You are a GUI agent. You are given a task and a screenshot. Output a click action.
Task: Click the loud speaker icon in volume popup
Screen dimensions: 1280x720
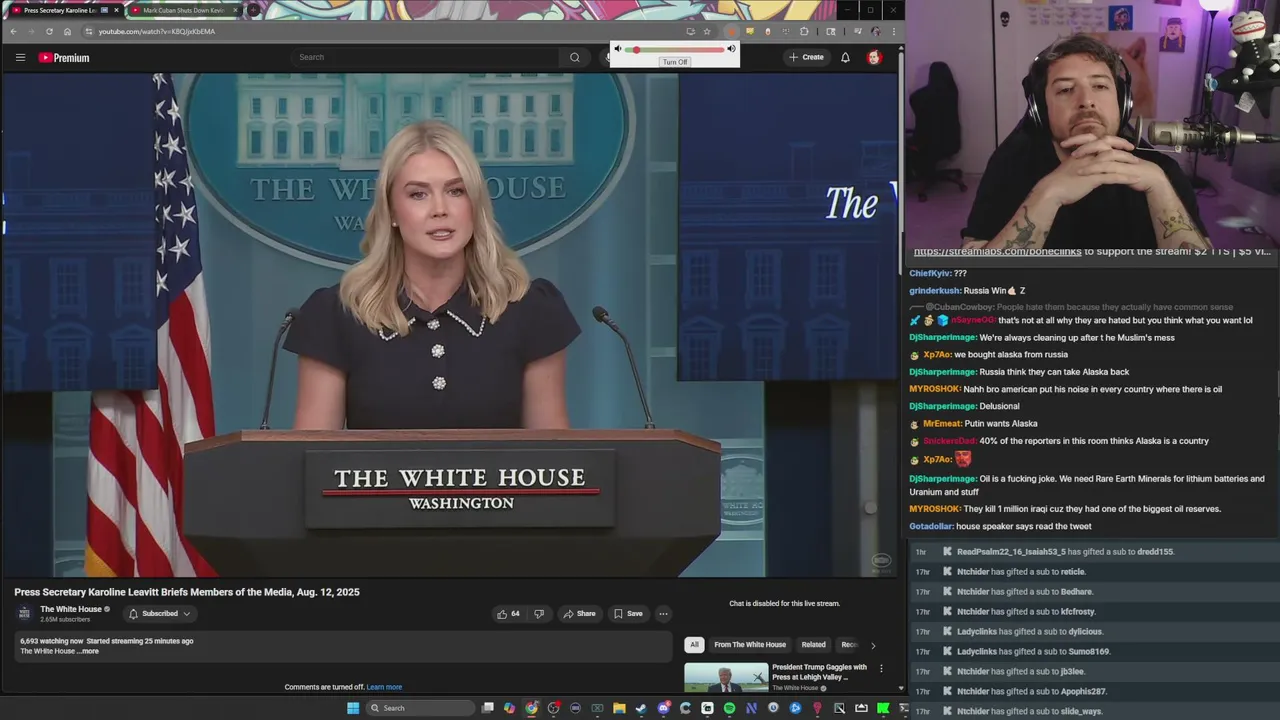[x=731, y=49]
